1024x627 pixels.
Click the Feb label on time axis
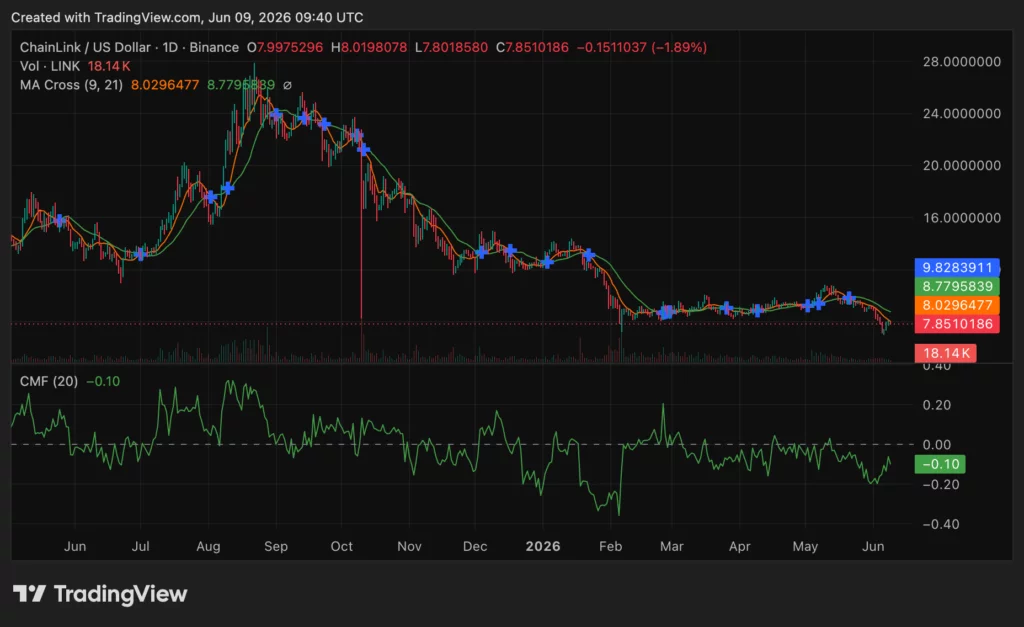611,547
